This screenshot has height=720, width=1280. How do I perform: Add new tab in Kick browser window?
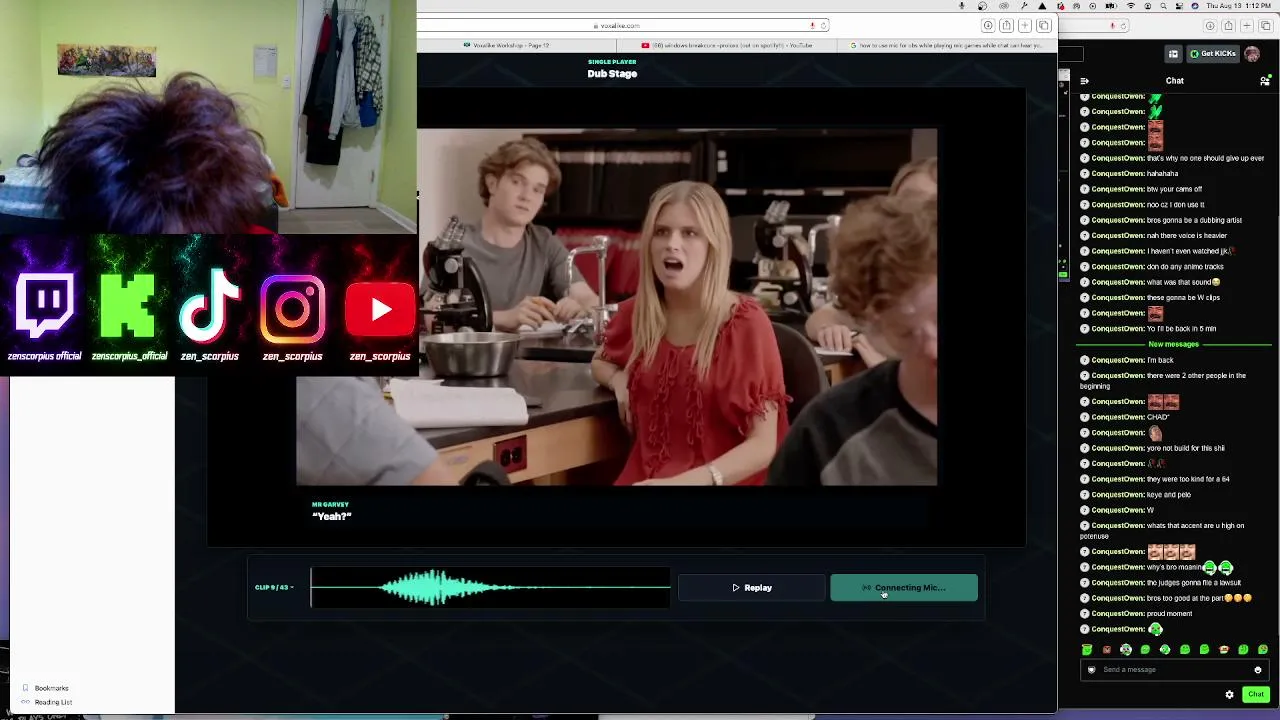[x=1247, y=26]
